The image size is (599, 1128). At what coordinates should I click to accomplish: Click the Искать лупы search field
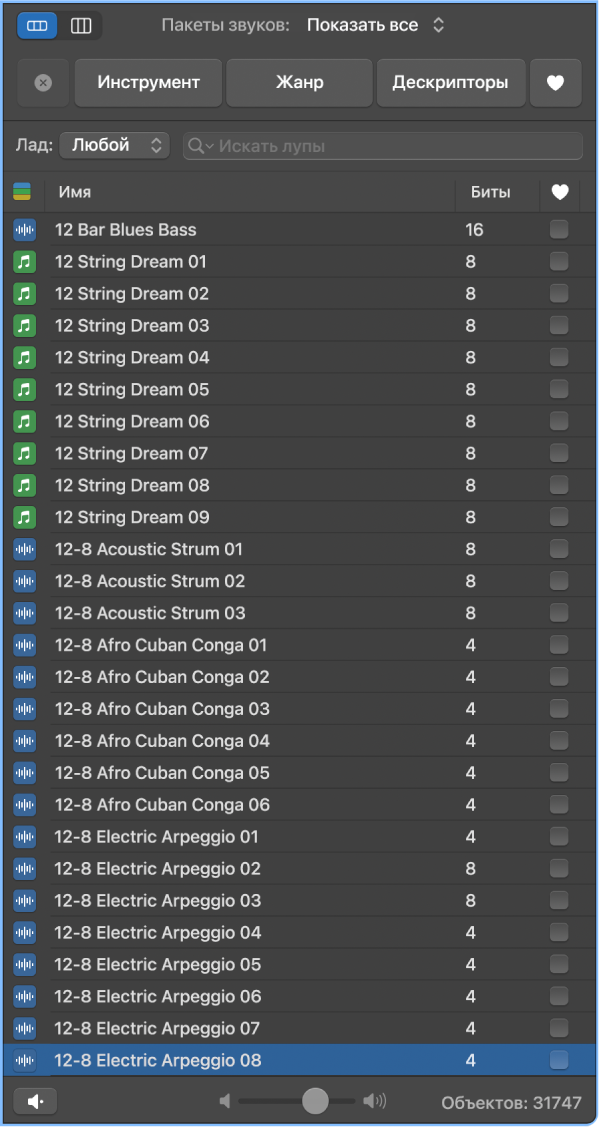(x=383, y=146)
